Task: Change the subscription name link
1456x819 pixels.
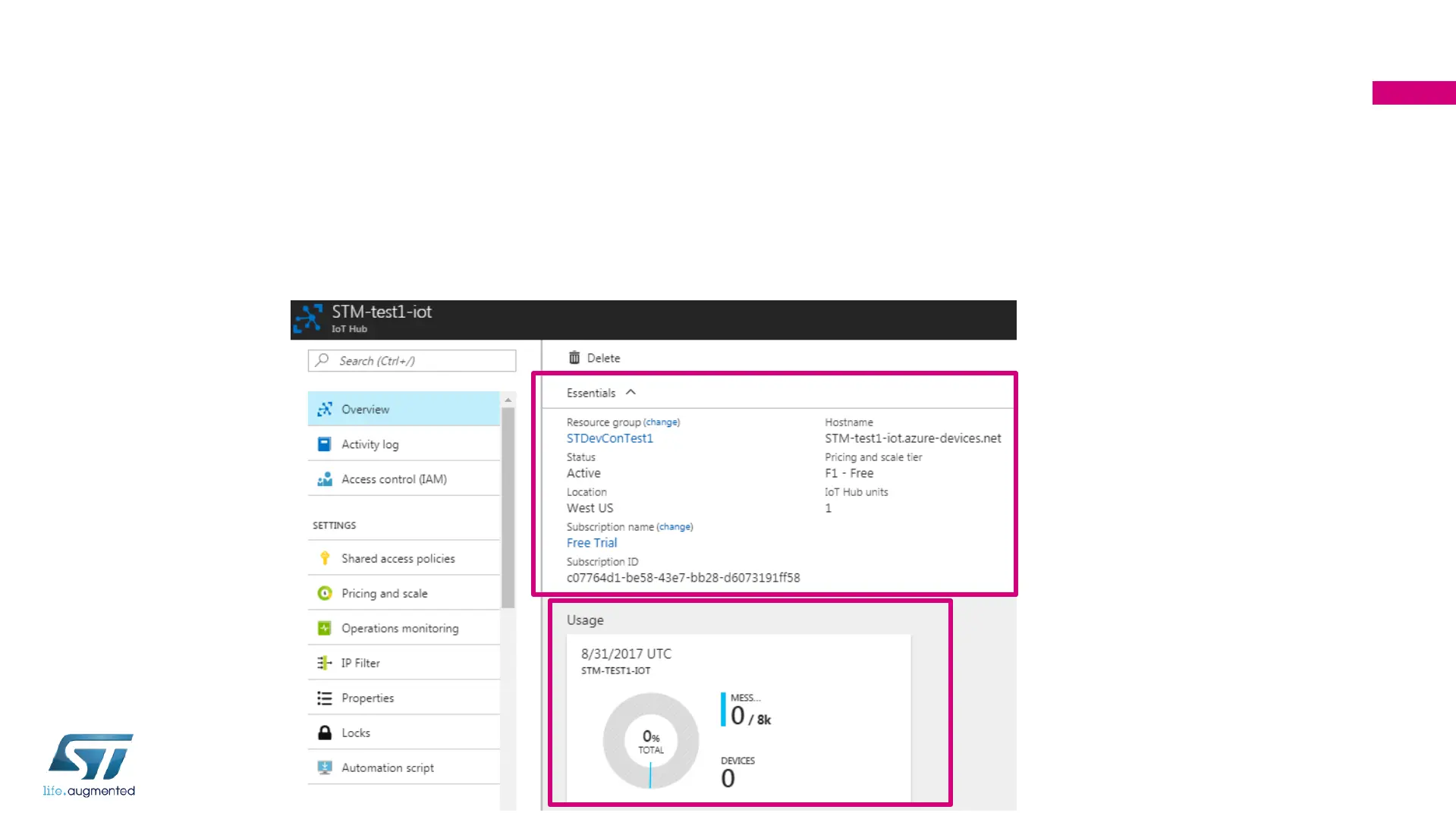Action: [x=675, y=527]
